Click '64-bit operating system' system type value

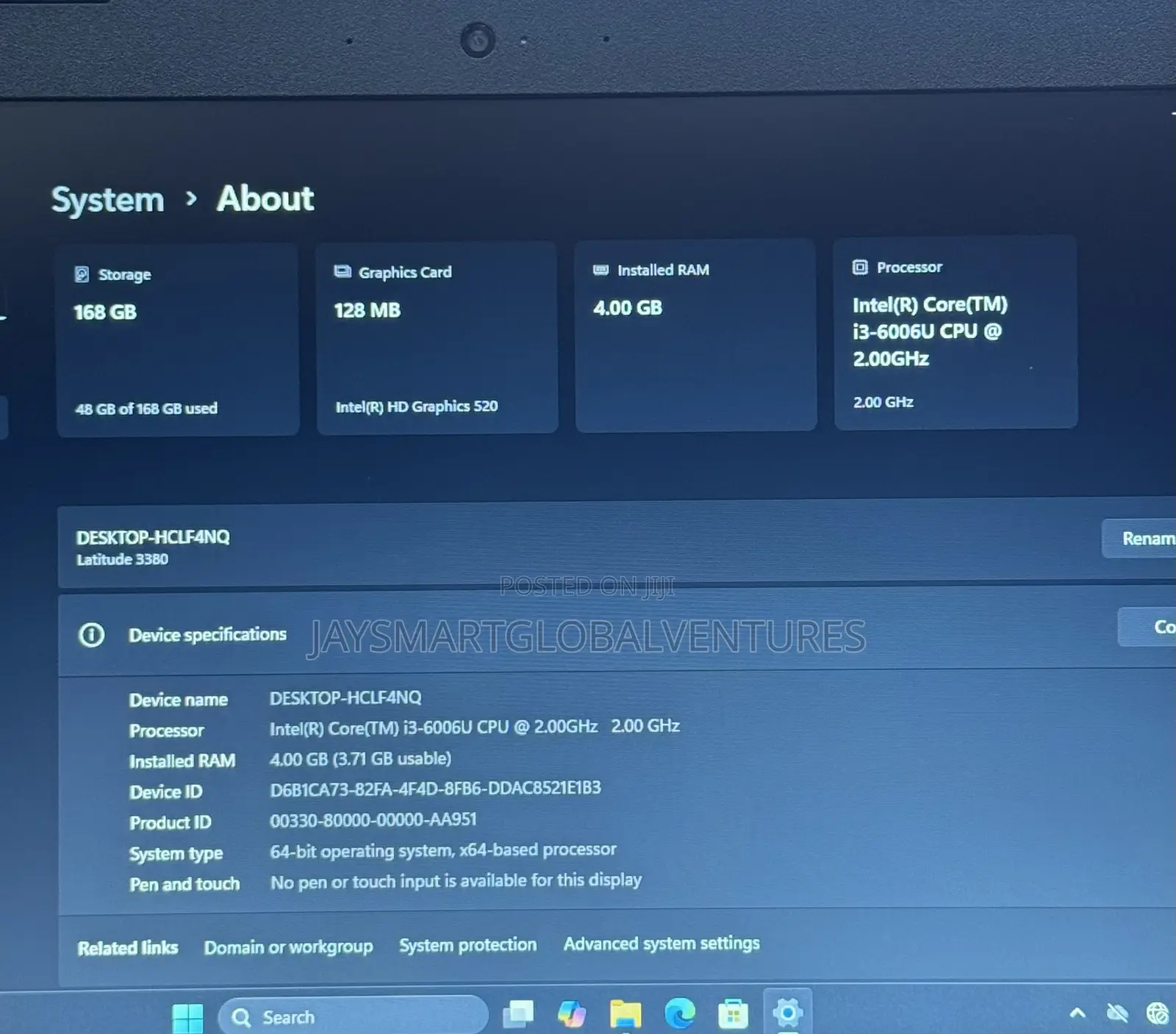443,851
